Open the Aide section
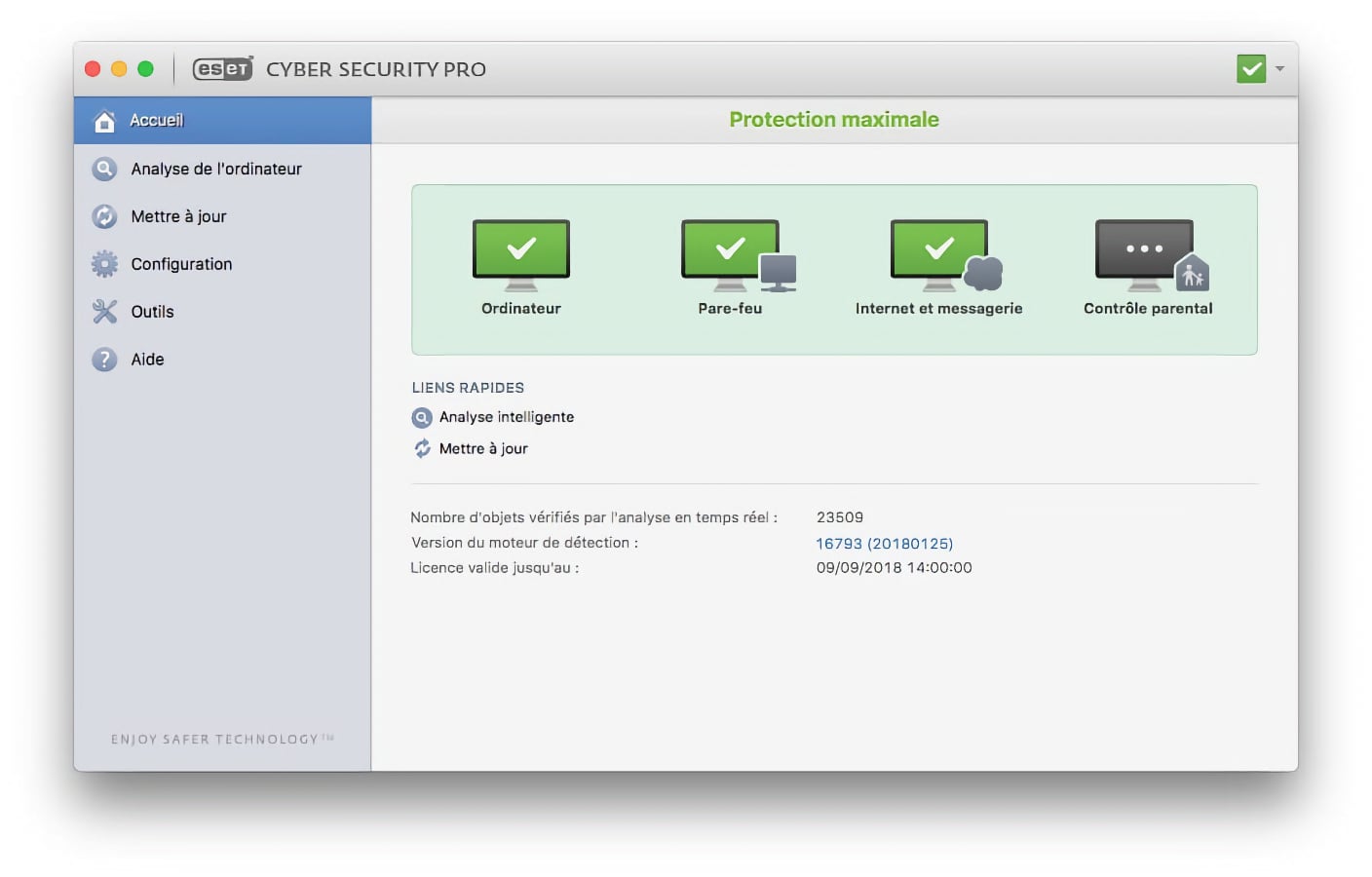Viewport: 1372px width, 877px height. [x=222, y=360]
